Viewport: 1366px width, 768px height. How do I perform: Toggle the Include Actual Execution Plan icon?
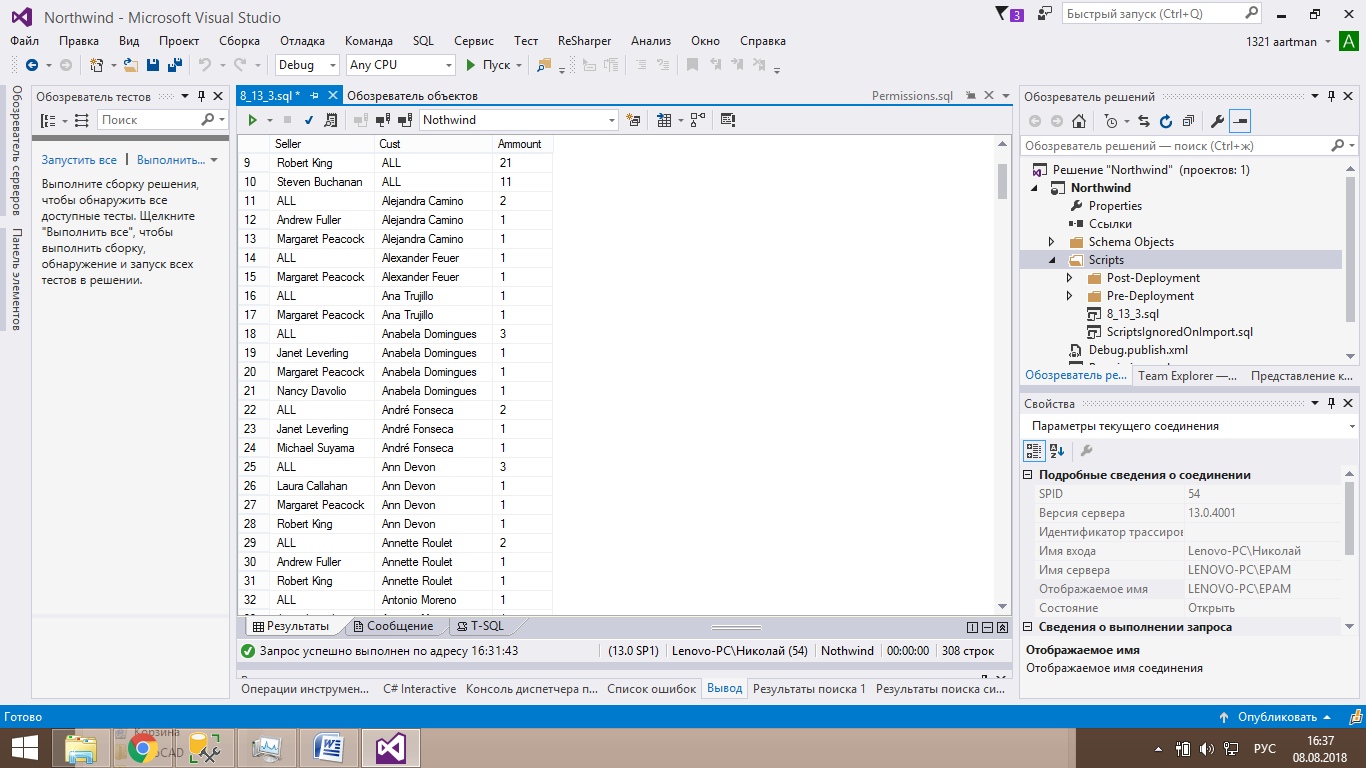click(x=697, y=120)
